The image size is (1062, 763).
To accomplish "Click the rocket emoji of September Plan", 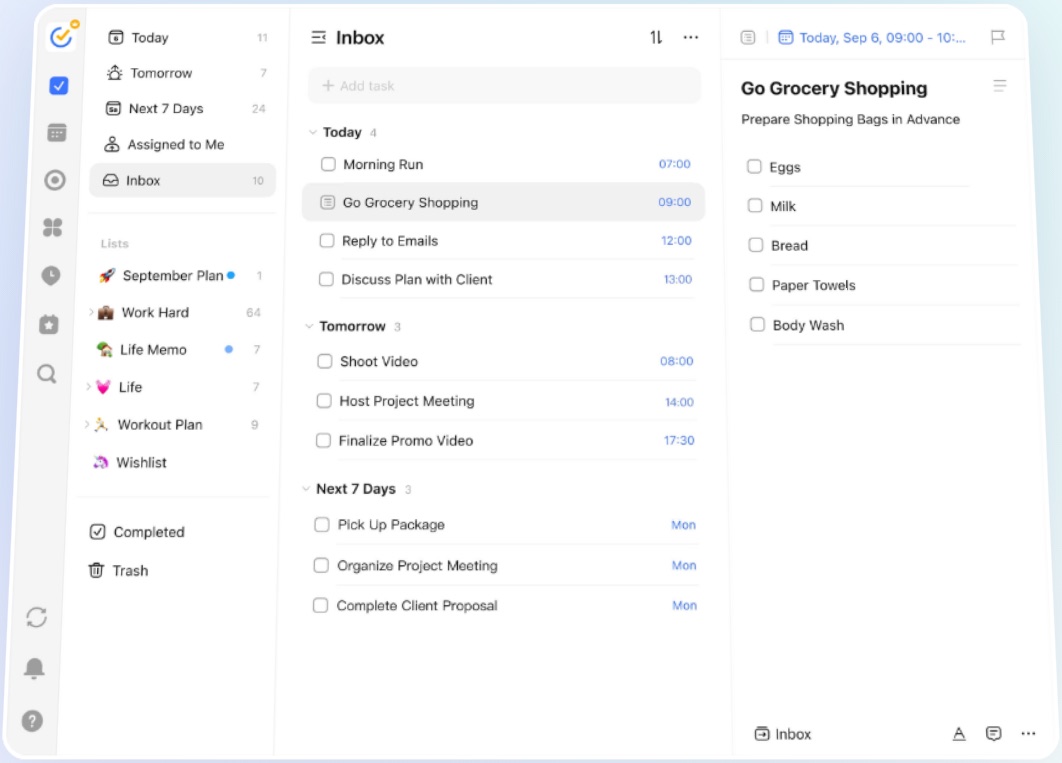I will pos(107,276).
